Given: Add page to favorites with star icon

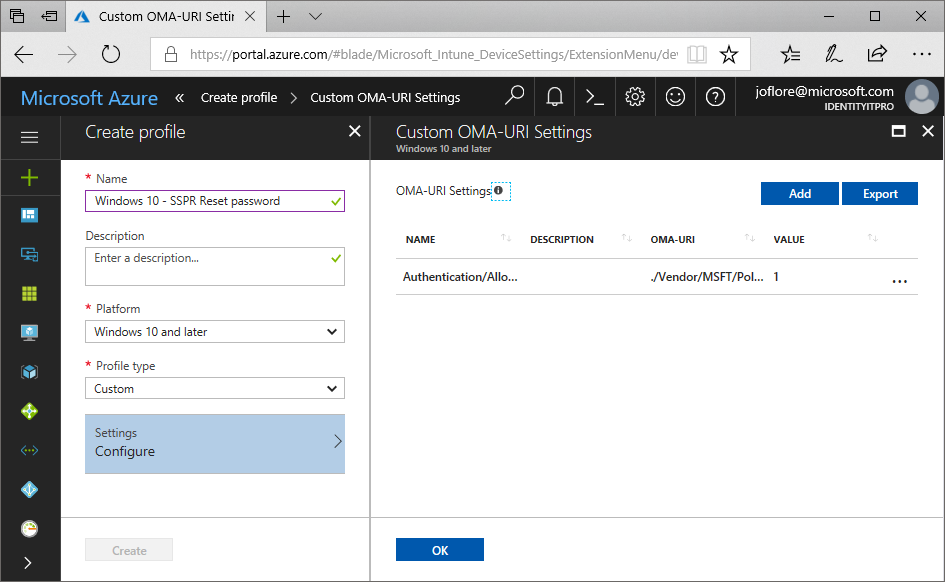Looking at the screenshot, I should 729,54.
